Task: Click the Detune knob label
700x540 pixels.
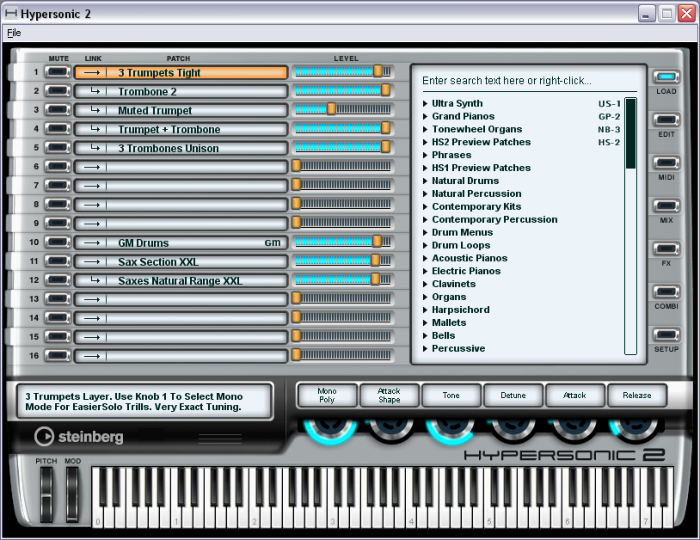Action: point(513,395)
